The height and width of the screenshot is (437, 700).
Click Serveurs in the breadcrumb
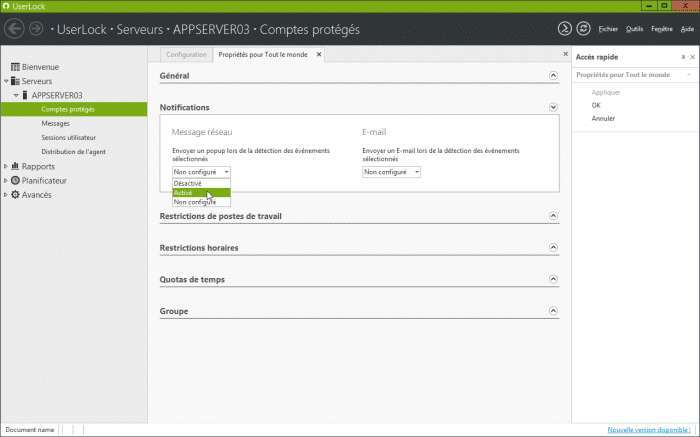[140, 29]
